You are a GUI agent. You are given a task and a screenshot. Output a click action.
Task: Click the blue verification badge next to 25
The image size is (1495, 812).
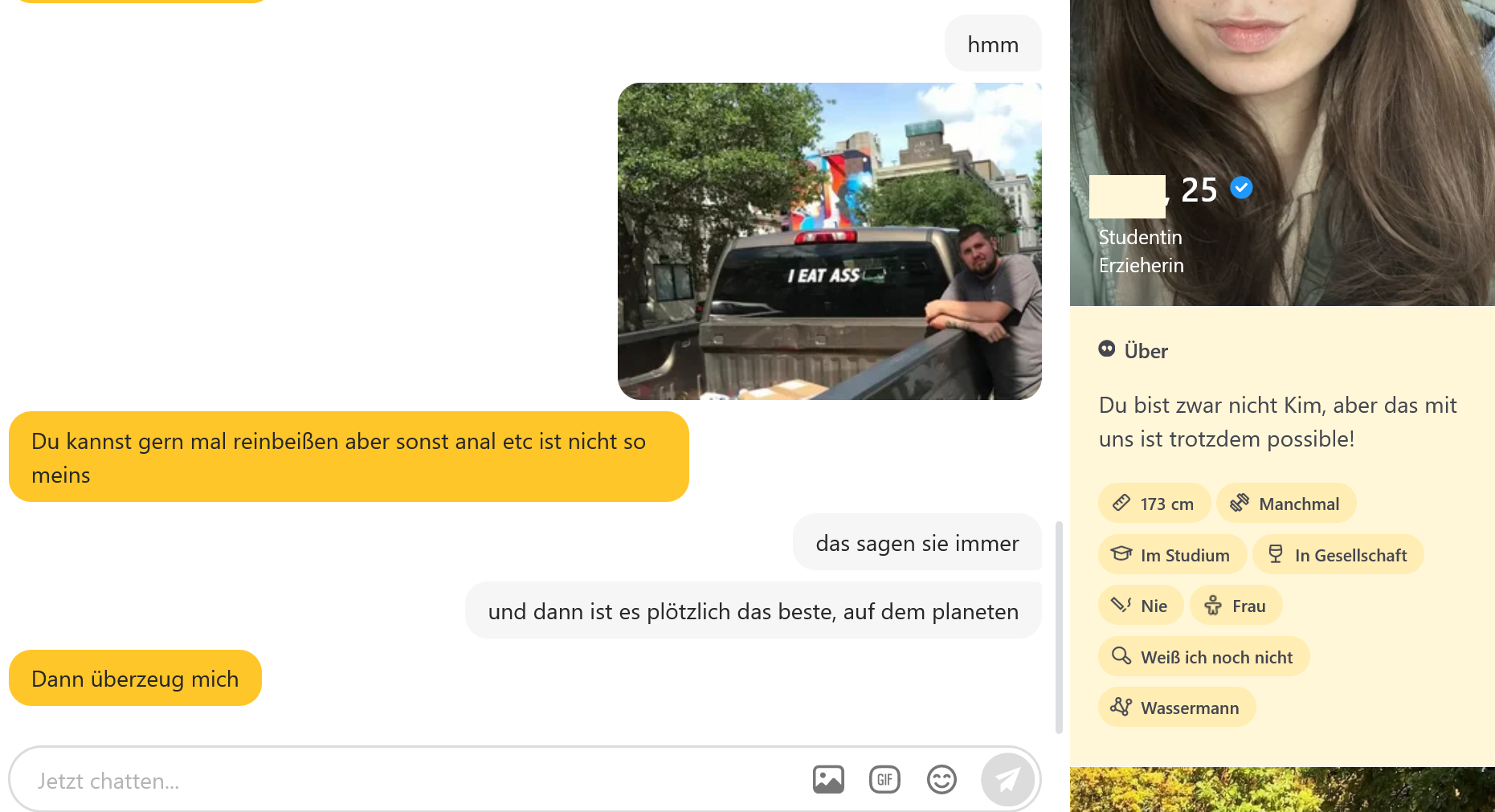1241,188
